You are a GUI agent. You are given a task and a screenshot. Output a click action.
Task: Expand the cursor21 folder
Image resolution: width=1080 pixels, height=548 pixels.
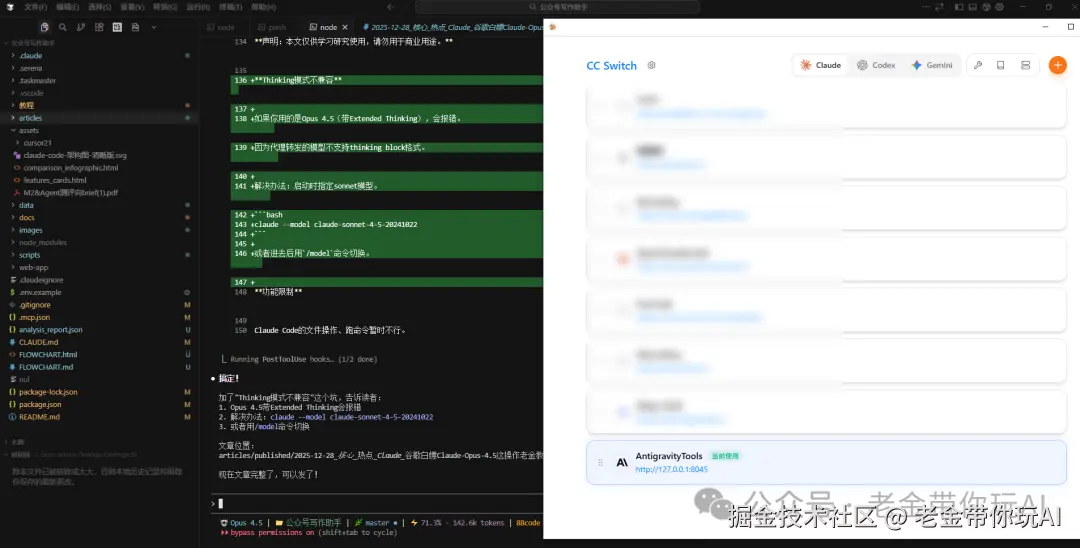37,143
